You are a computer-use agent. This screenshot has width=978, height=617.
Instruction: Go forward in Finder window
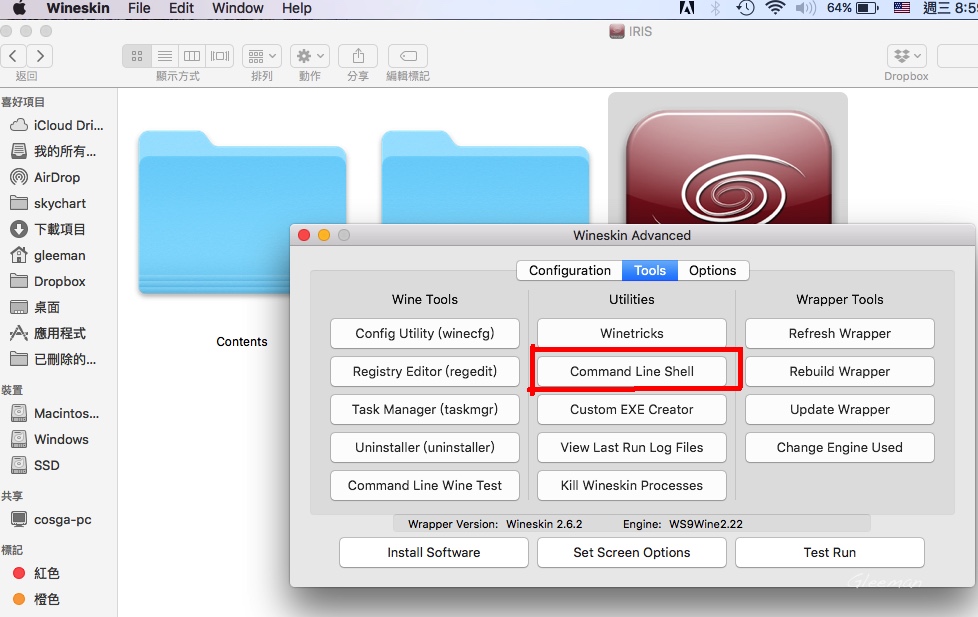[x=40, y=56]
